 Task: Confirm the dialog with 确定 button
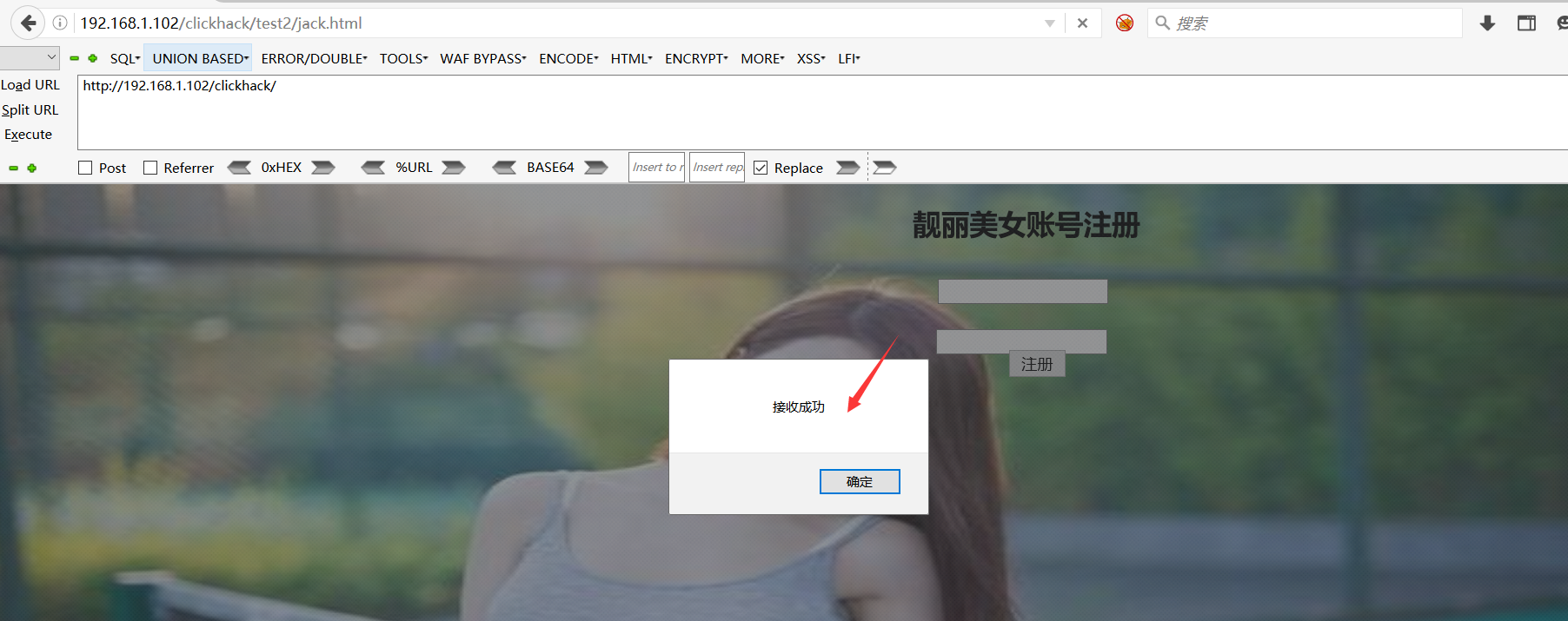click(x=860, y=481)
